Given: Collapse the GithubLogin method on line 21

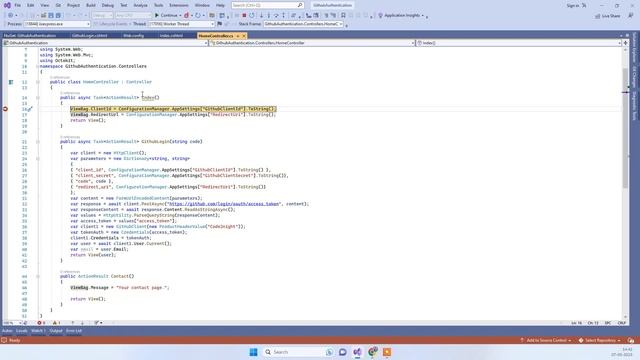Looking at the screenshot, I should pos(38,142).
